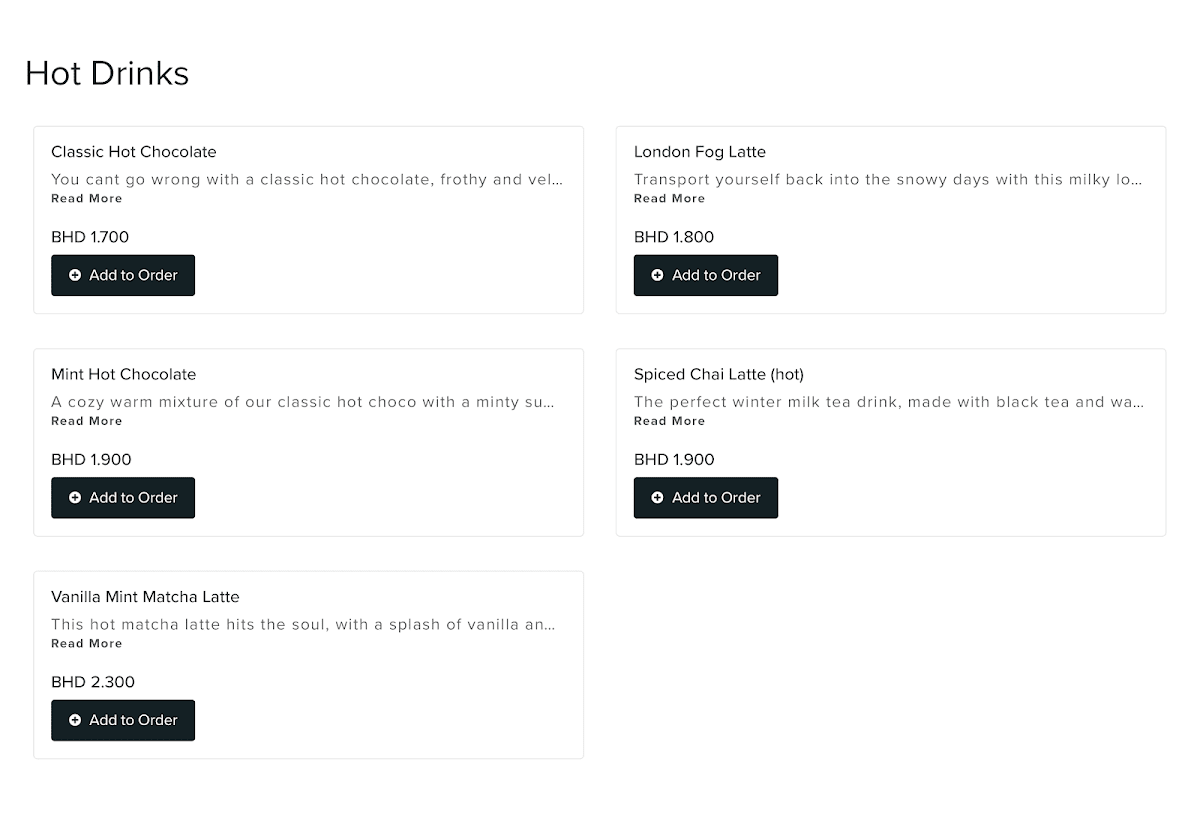Click the BHD 1.700 price label
The height and width of the screenshot is (833, 1200).
90,237
